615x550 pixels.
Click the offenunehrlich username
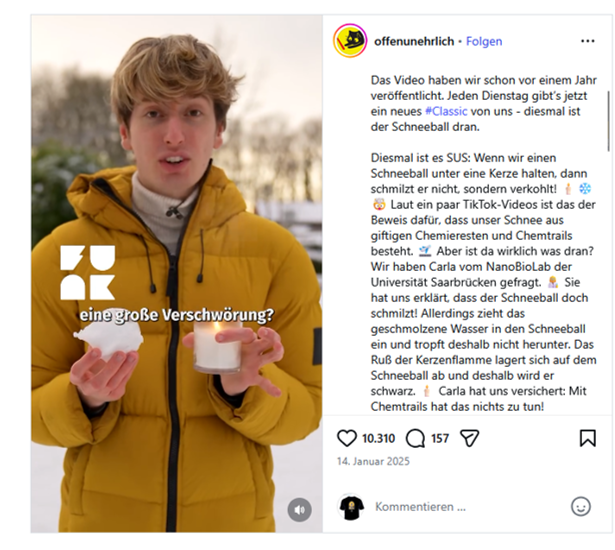point(414,41)
